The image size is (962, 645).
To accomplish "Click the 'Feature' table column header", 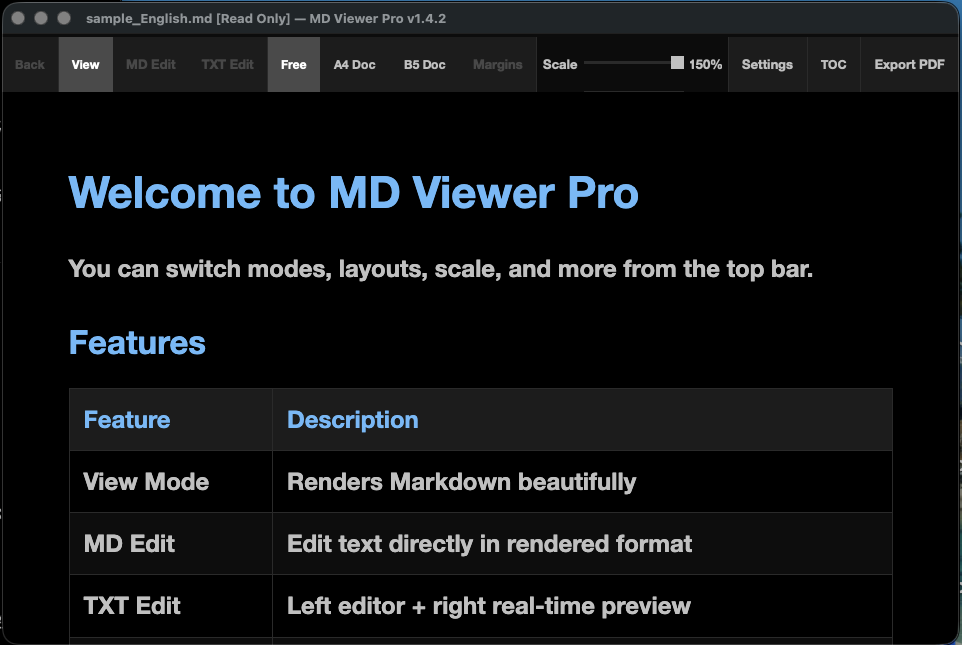I will (171, 420).
